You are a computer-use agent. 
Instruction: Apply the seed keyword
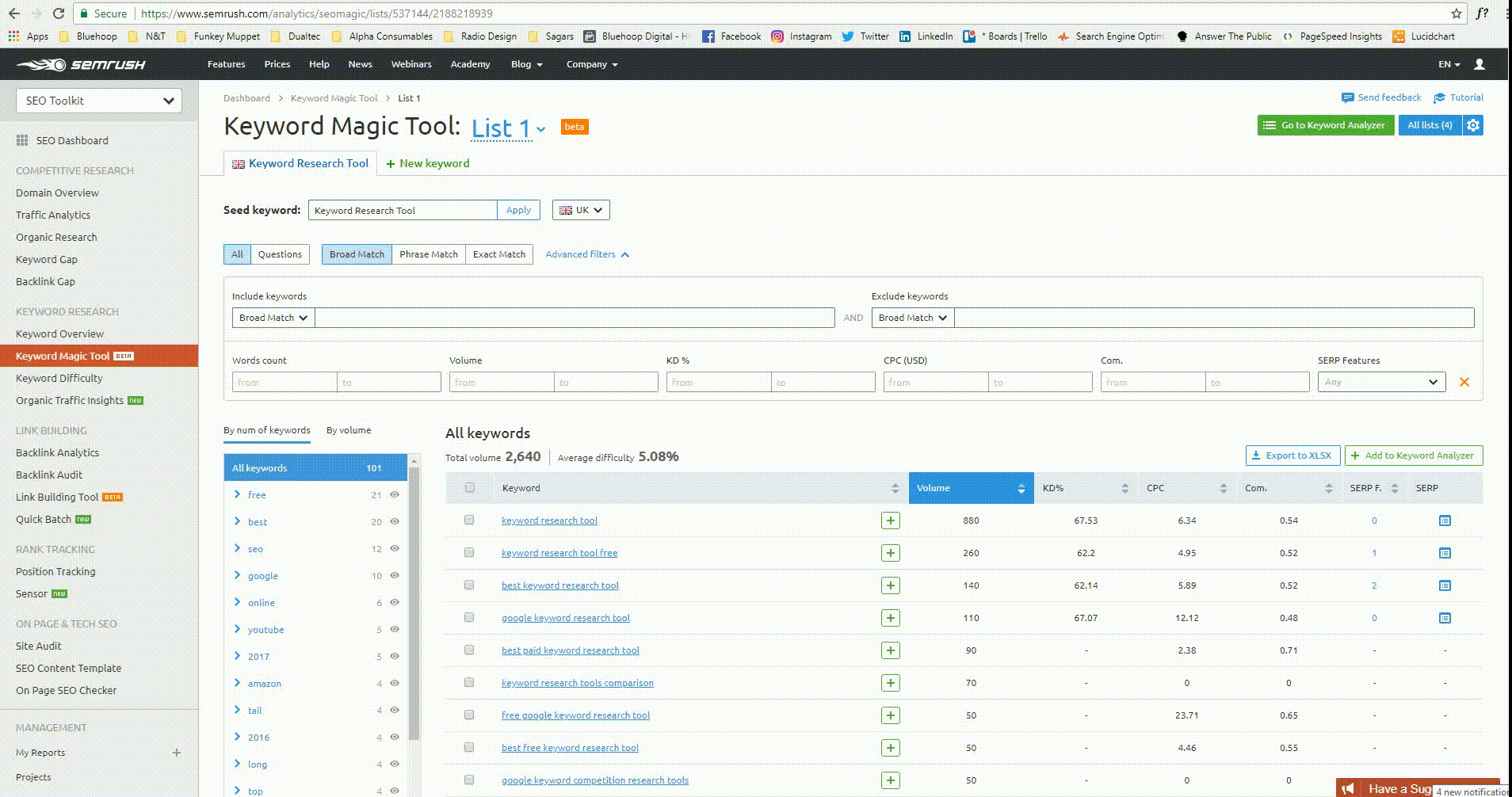518,210
